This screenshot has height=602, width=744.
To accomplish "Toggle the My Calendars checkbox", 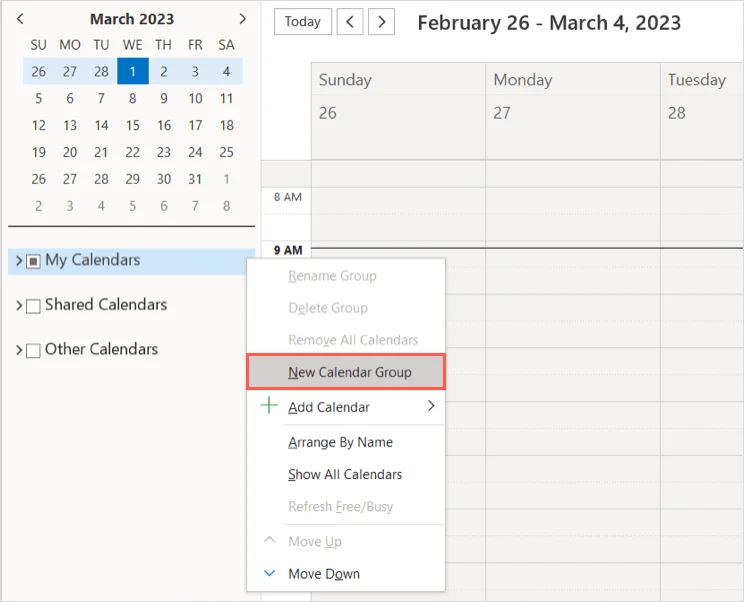I will [33, 261].
